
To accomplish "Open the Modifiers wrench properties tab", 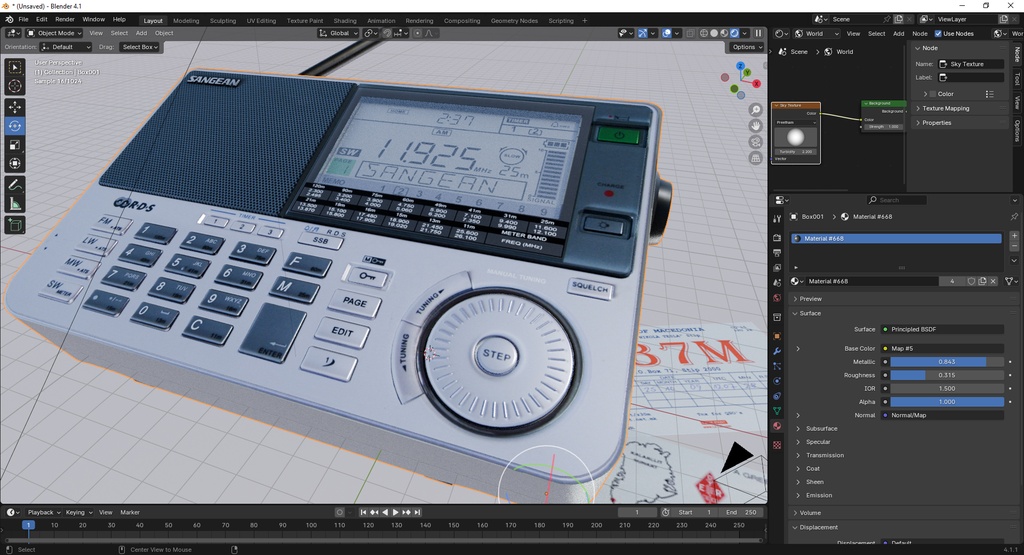I will [777, 351].
